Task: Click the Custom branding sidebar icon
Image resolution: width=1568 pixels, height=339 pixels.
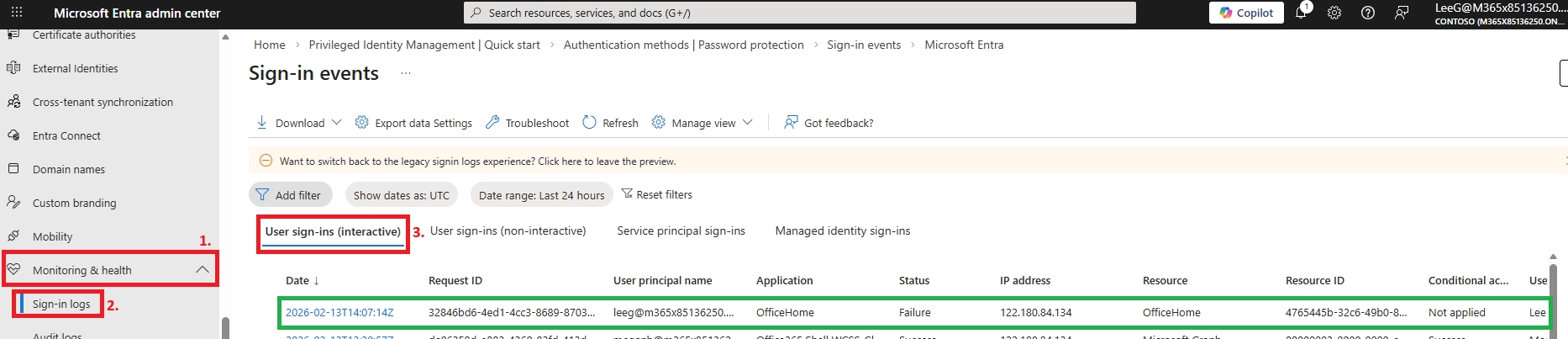Action: (x=13, y=203)
